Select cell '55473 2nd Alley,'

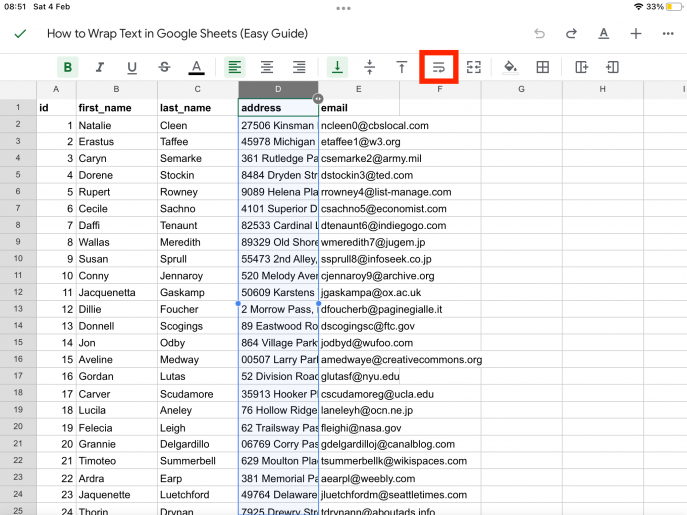[x=278, y=259]
